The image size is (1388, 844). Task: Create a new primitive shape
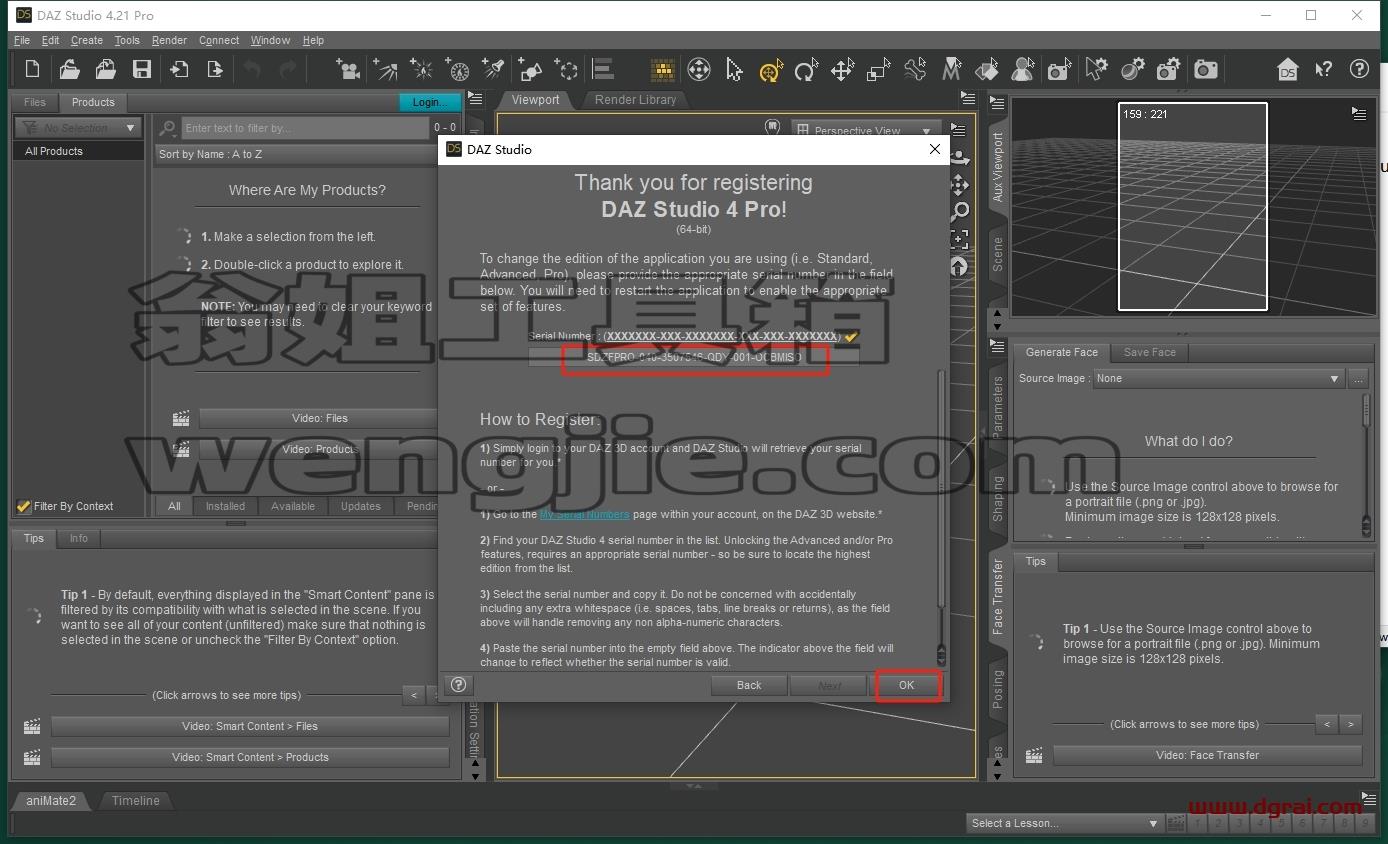pos(531,69)
